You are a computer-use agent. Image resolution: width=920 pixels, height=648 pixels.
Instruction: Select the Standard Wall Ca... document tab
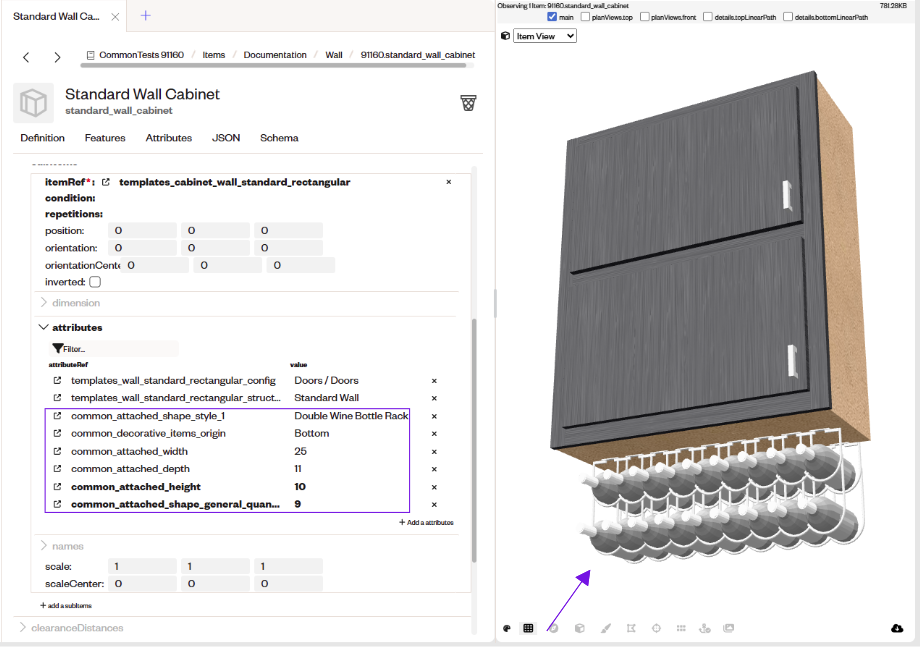click(x=56, y=16)
